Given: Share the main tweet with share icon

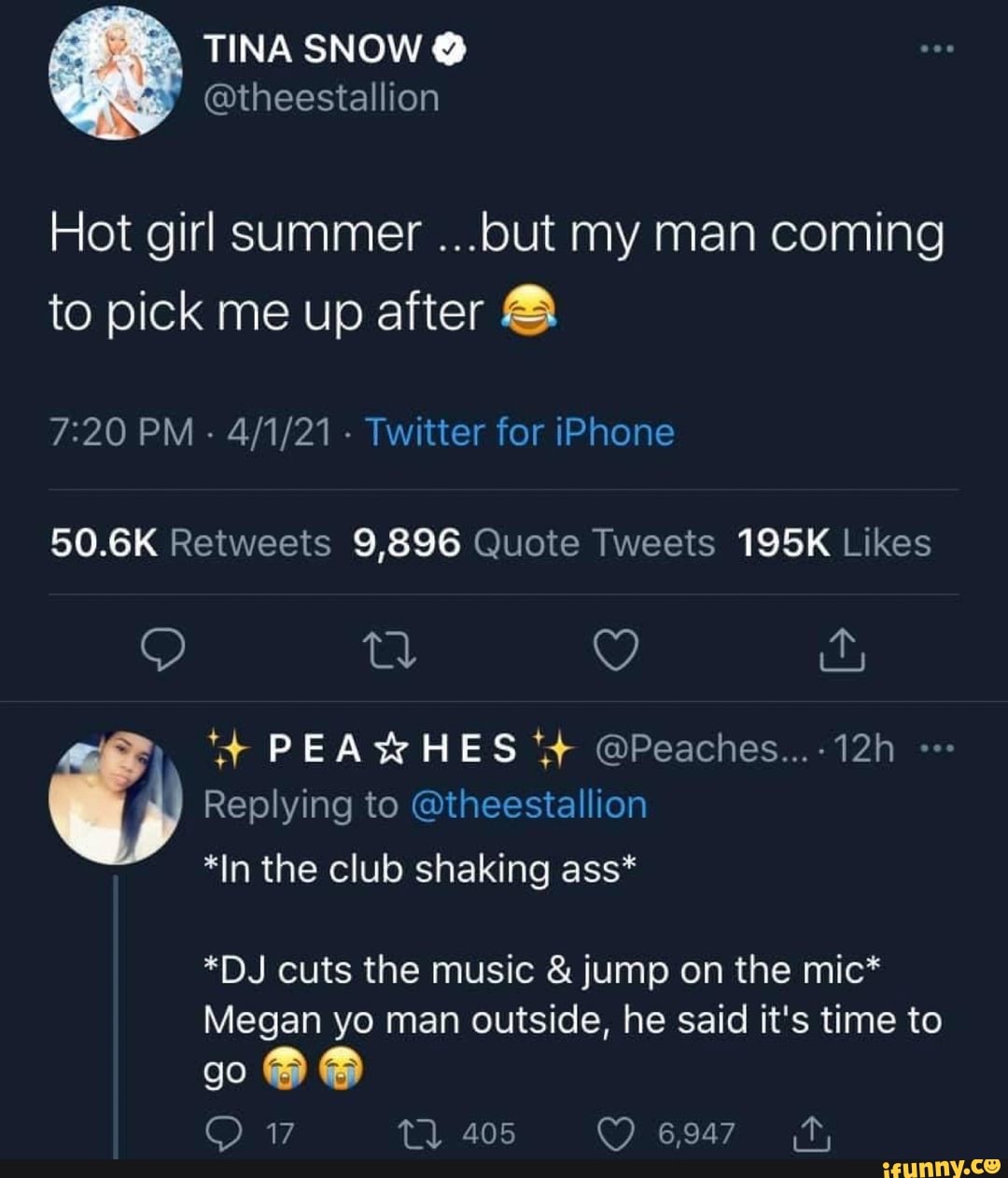Looking at the screenshot, I should click(x=843, y=650).
